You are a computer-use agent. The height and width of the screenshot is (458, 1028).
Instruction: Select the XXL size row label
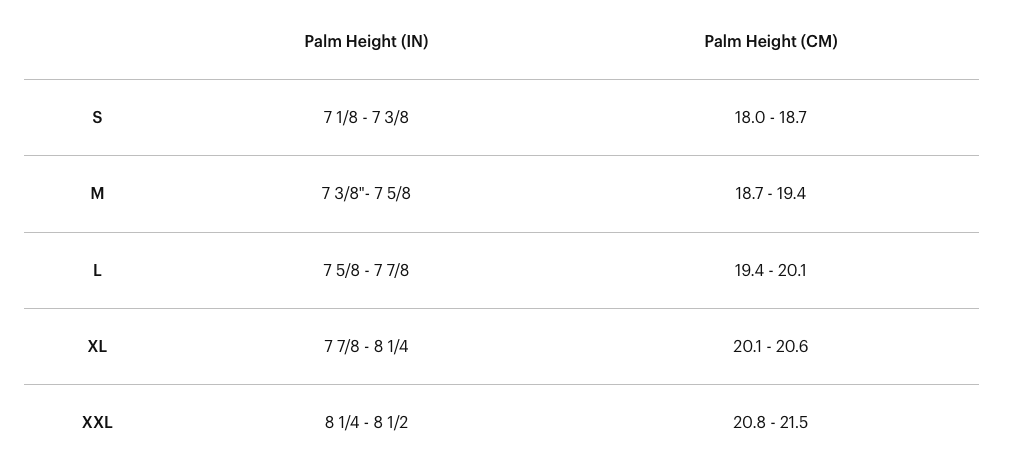tap(97, 423)
